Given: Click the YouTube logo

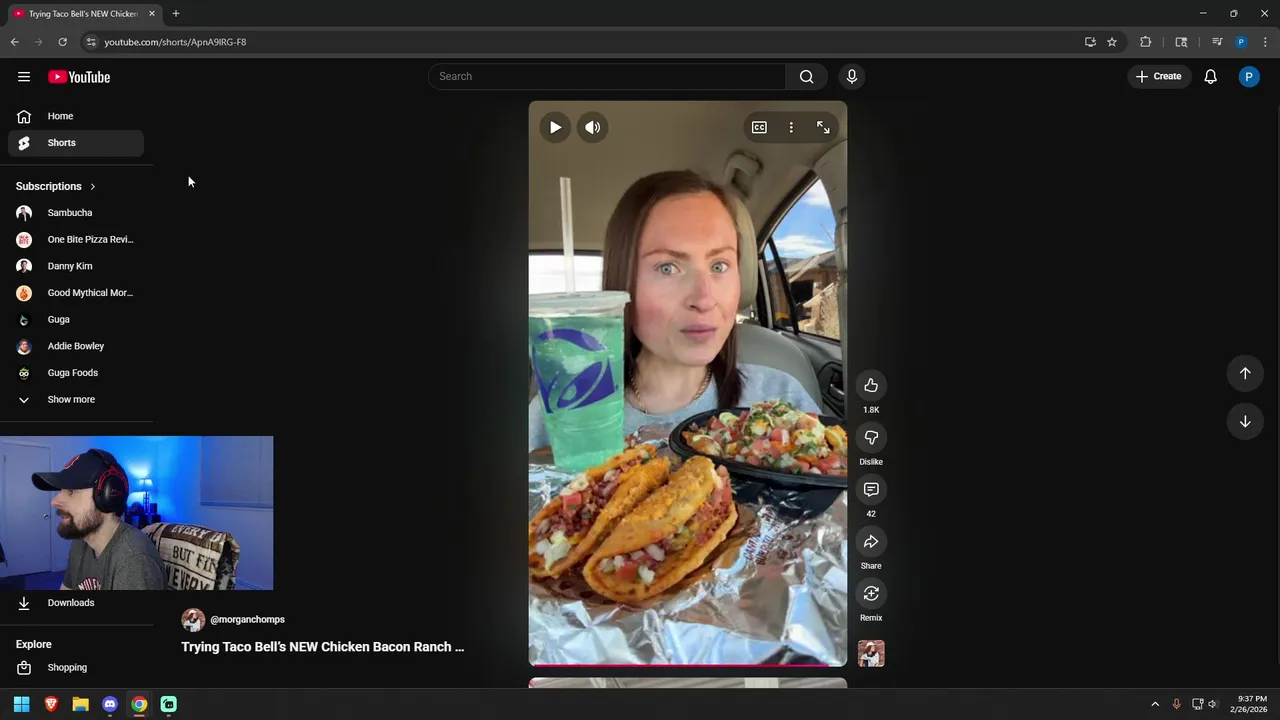Looking at the screenshot, I should pyautogui.click(x=79, y=77).
